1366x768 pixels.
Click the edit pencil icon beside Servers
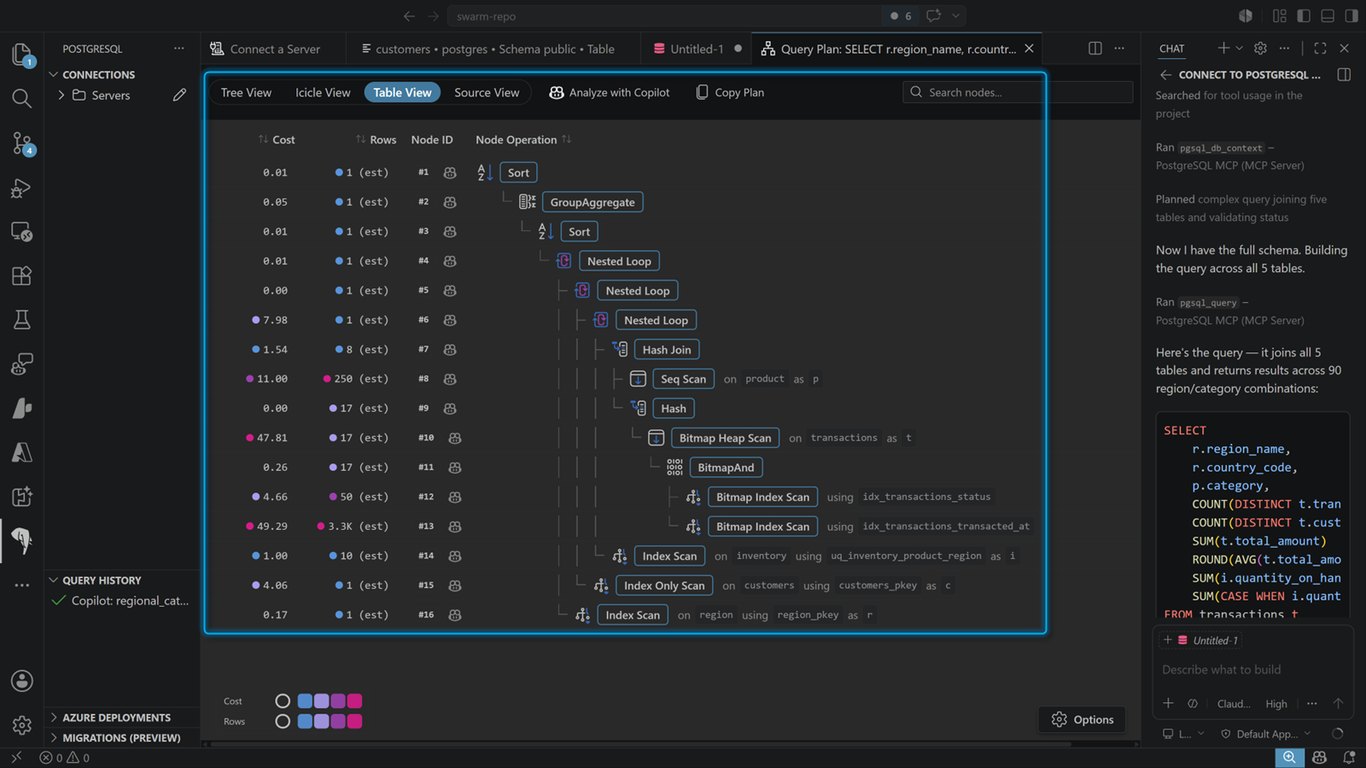(x=179, y=95)
